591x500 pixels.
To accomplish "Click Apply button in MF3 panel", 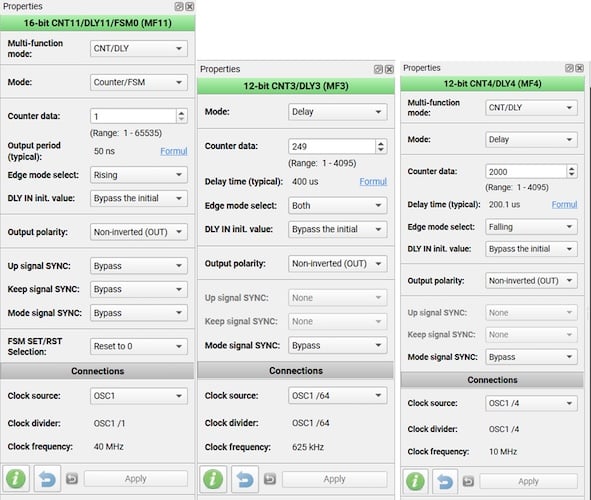I will [334, 479].
